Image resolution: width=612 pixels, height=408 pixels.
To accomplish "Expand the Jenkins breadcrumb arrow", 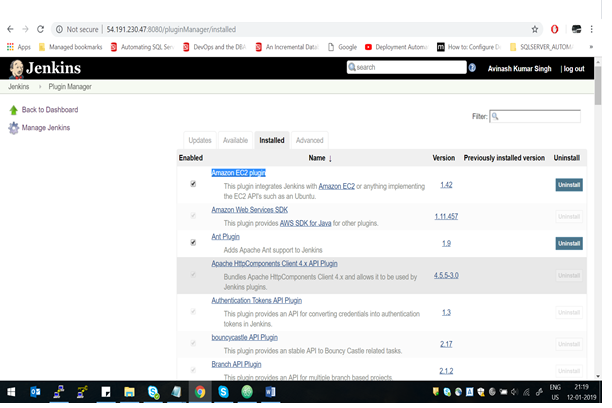I will click(x=40, y=87).
